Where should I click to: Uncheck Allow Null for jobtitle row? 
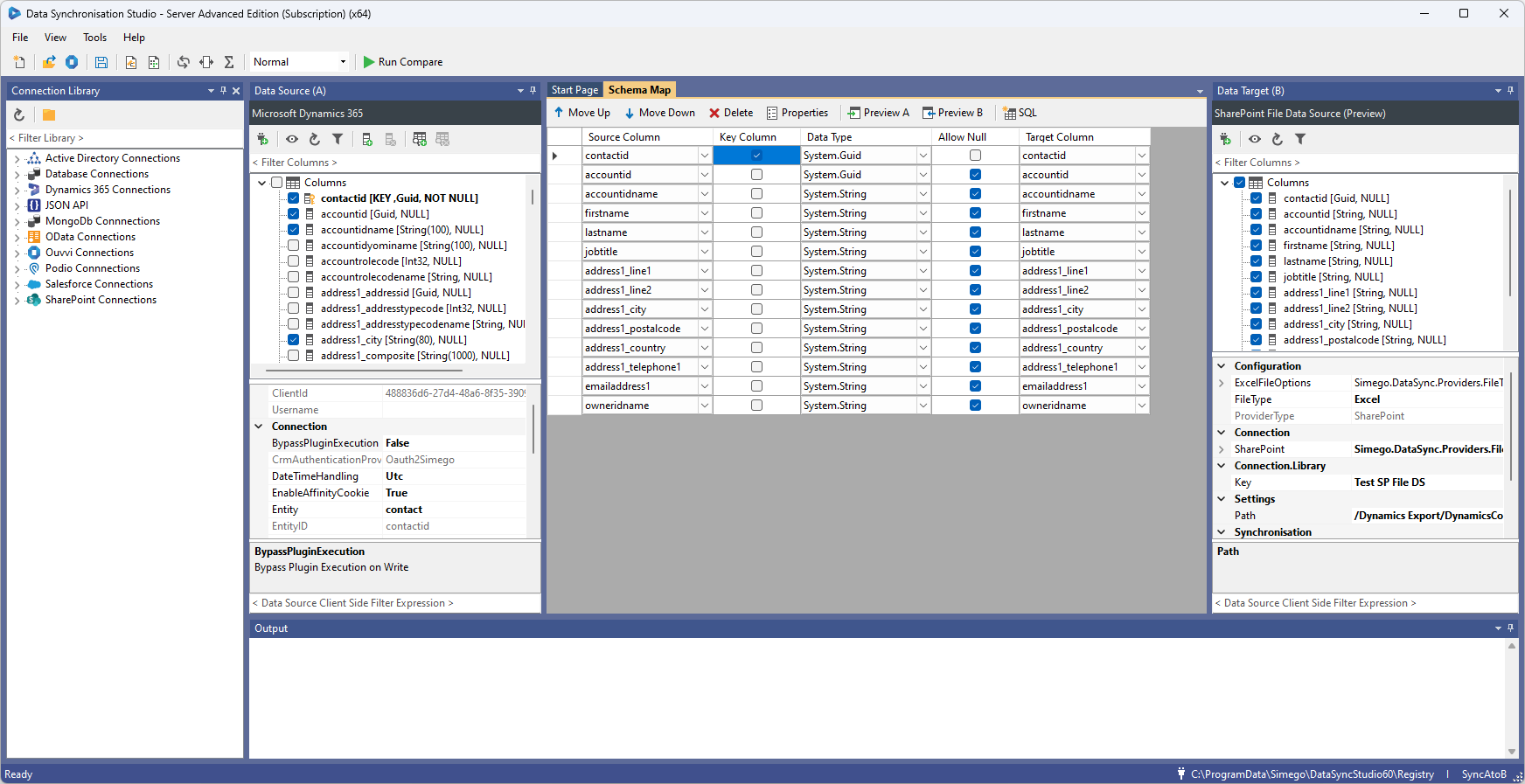point(975,252)
